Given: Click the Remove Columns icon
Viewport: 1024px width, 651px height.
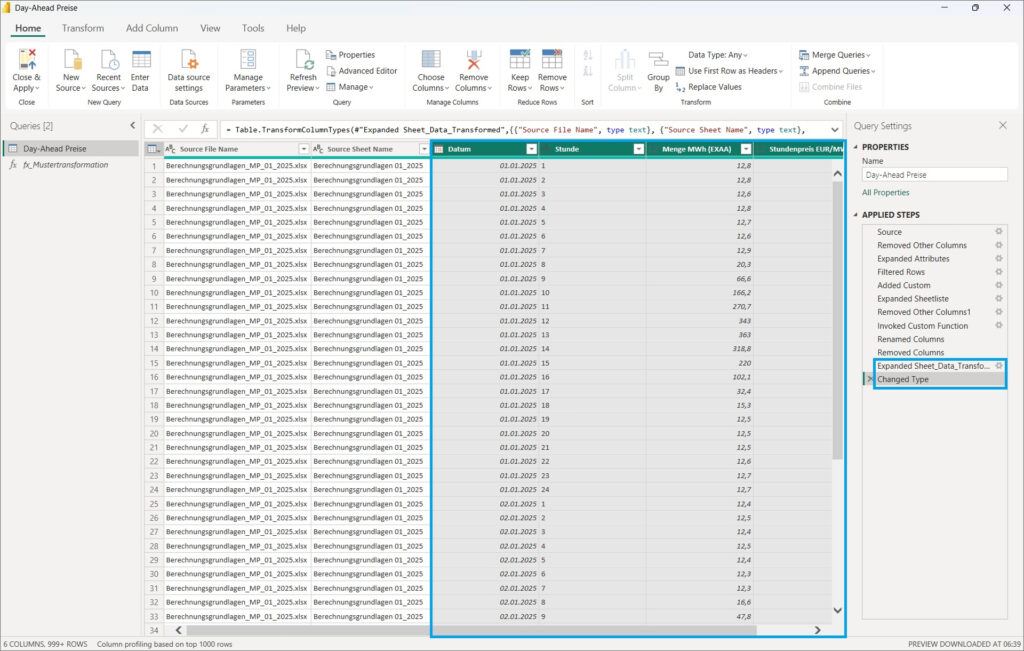Looking at the screenshot, I should click(x=473, y=59).
